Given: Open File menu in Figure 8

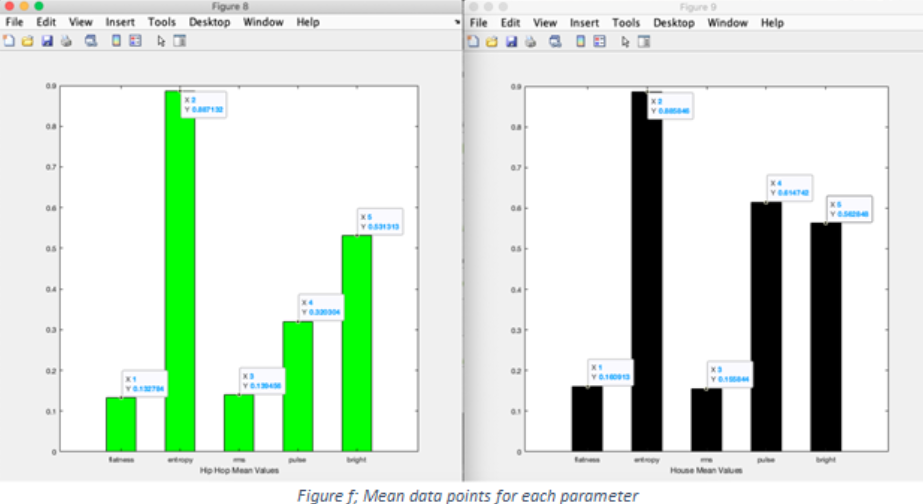Looking at the screenshot, I should tap(14, 22).
